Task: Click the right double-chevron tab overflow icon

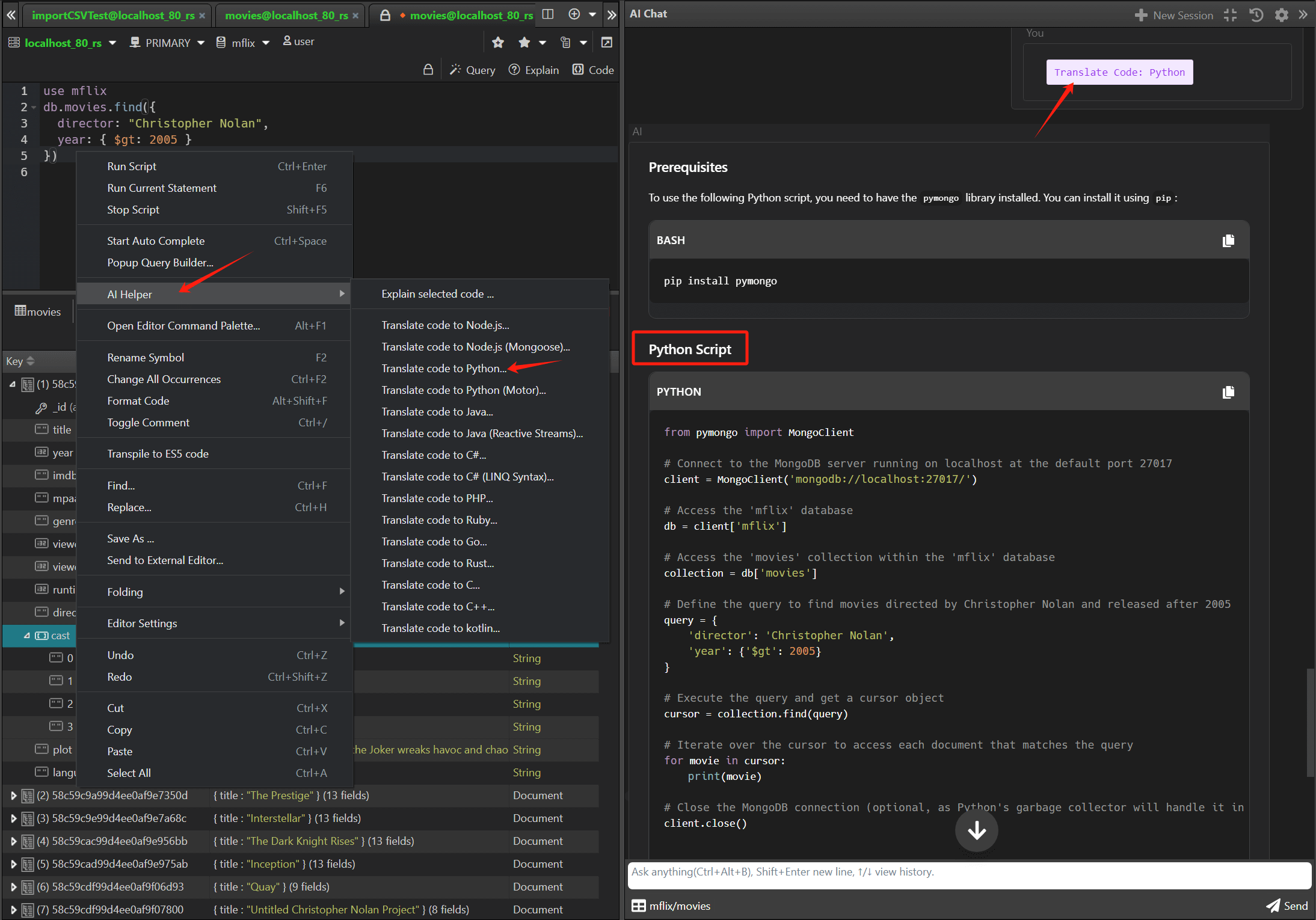Action: click(x=612, y=14)
